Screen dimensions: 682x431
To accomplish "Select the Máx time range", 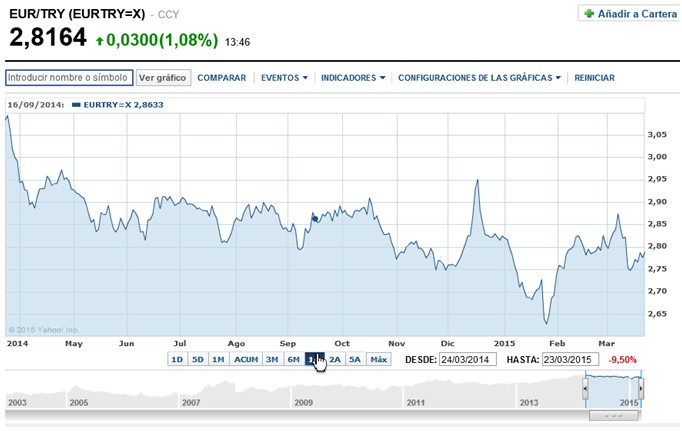I will click(378, 359).
